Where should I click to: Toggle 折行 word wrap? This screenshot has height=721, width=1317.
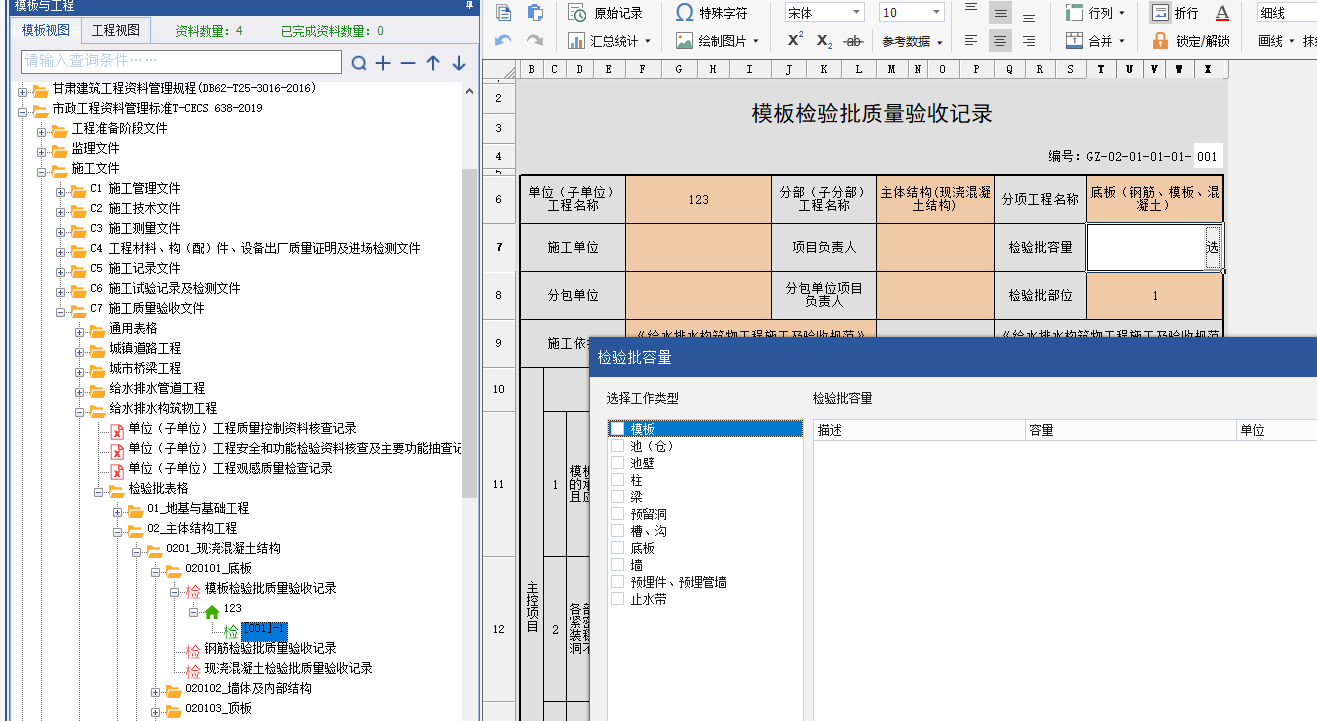1174,13
